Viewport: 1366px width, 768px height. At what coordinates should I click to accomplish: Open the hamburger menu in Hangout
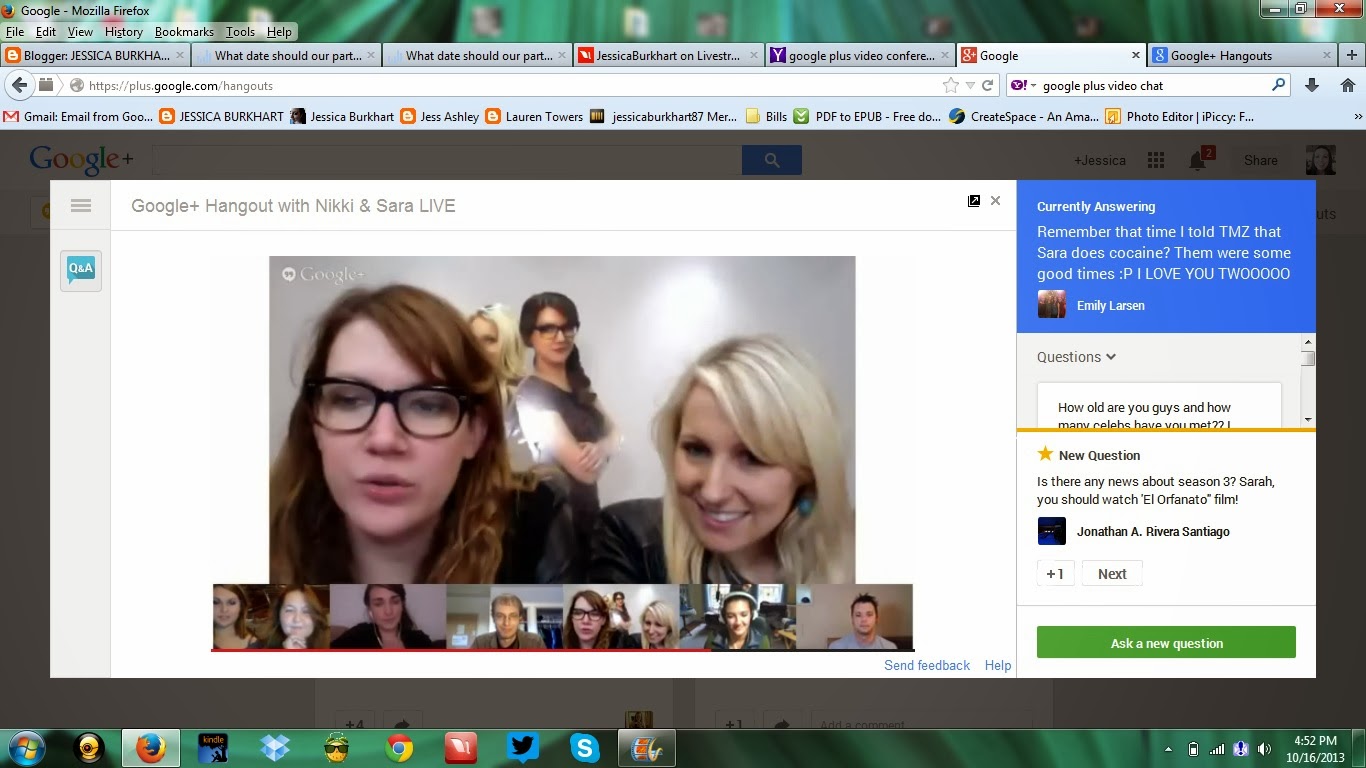pos(81,206)
